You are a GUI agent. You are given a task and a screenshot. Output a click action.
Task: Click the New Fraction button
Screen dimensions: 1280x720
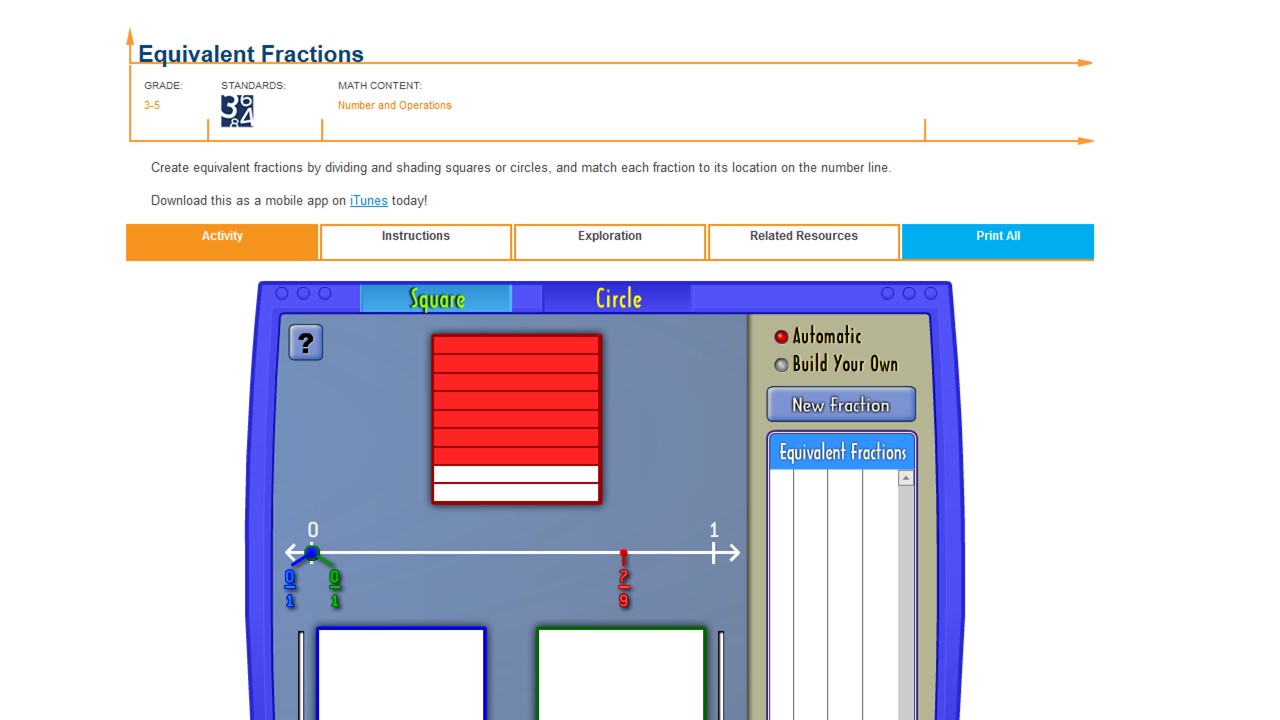pos(840,404)
